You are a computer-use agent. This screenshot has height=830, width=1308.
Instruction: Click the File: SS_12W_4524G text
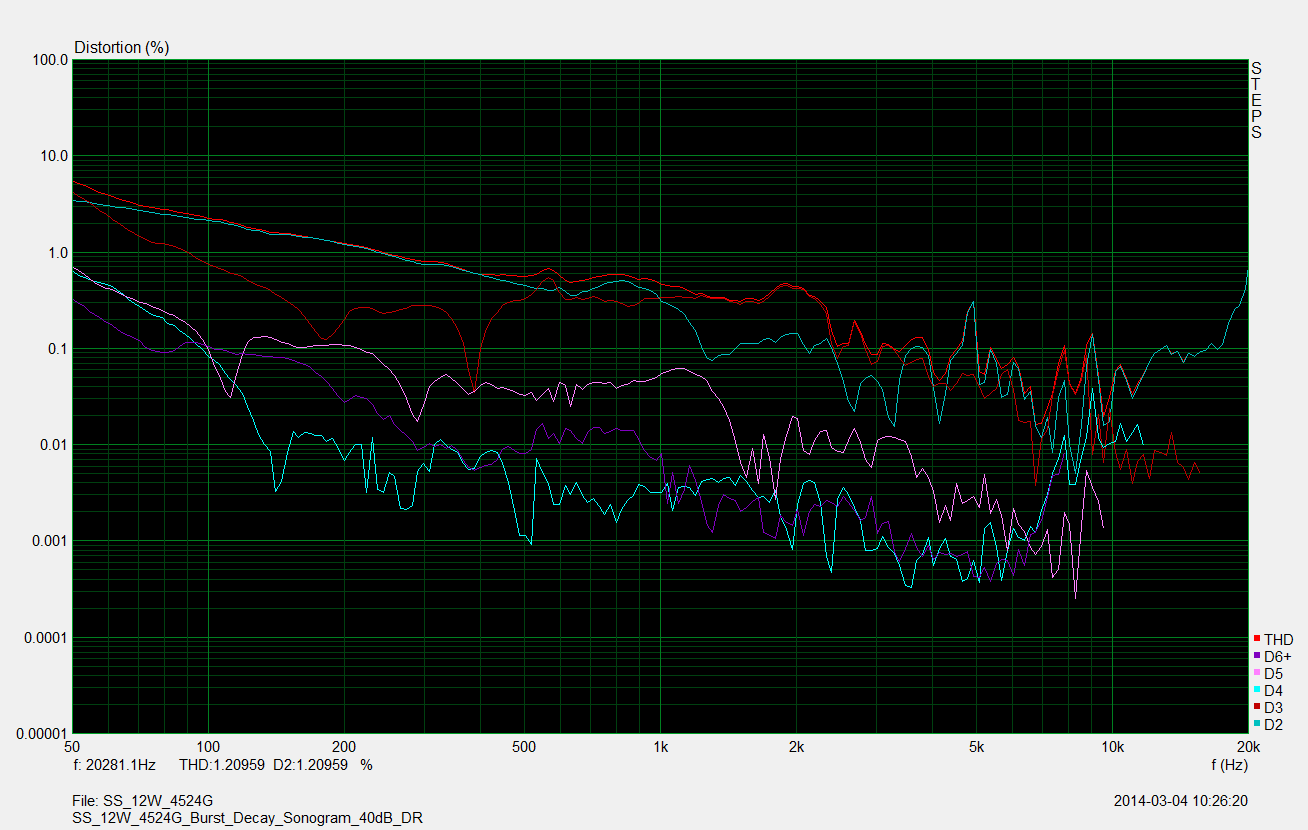[x=143, y=801]
